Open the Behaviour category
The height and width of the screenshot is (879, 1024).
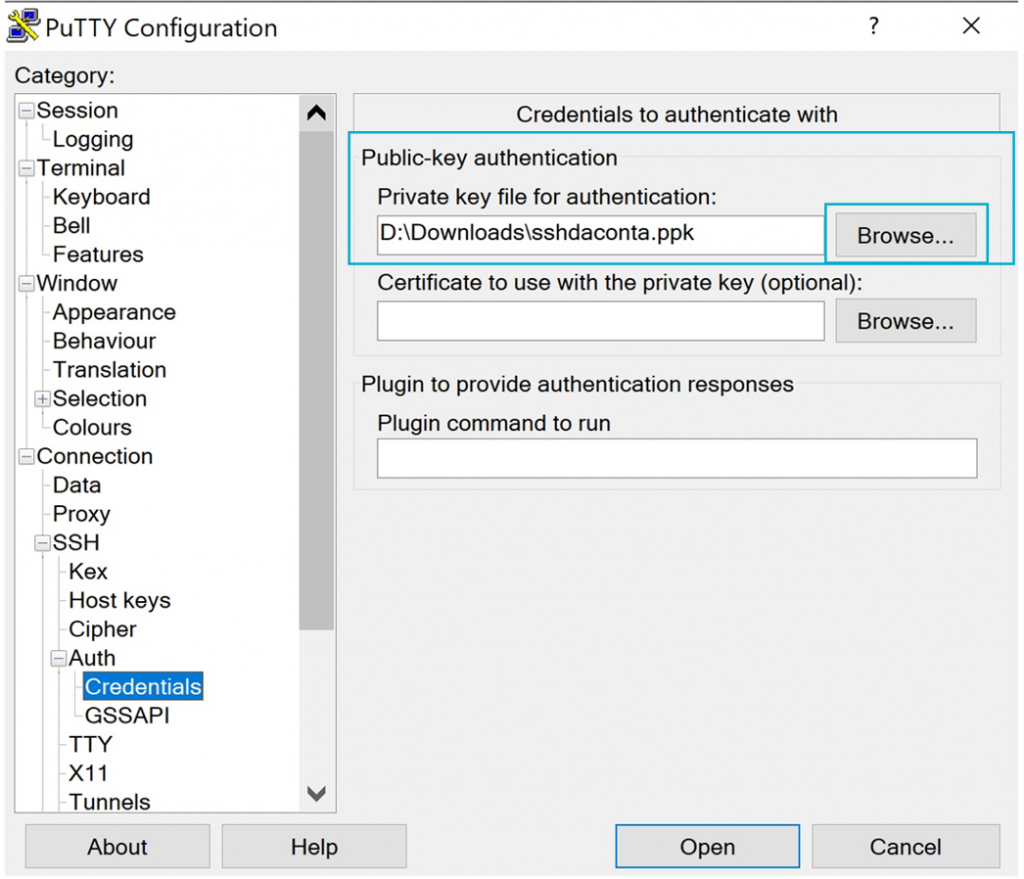[104, 341]
